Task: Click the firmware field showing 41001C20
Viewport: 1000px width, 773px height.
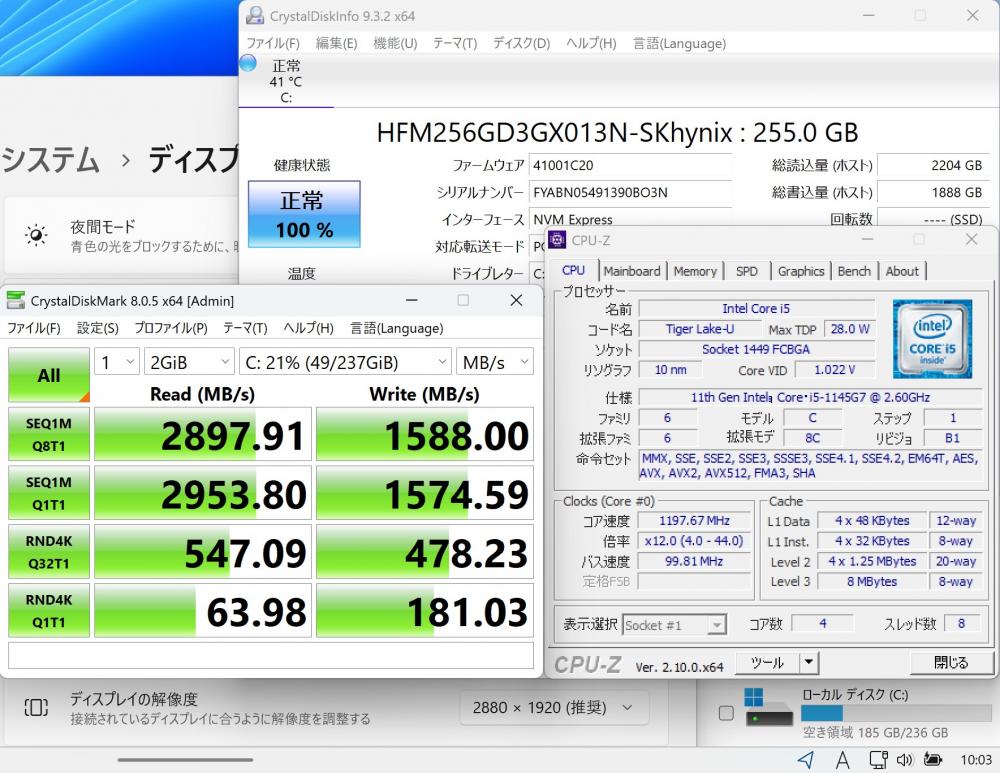Action: click(630, 165)
